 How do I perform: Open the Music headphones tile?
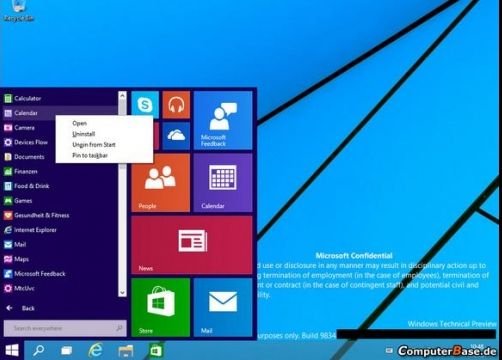[x=176, y=105]
